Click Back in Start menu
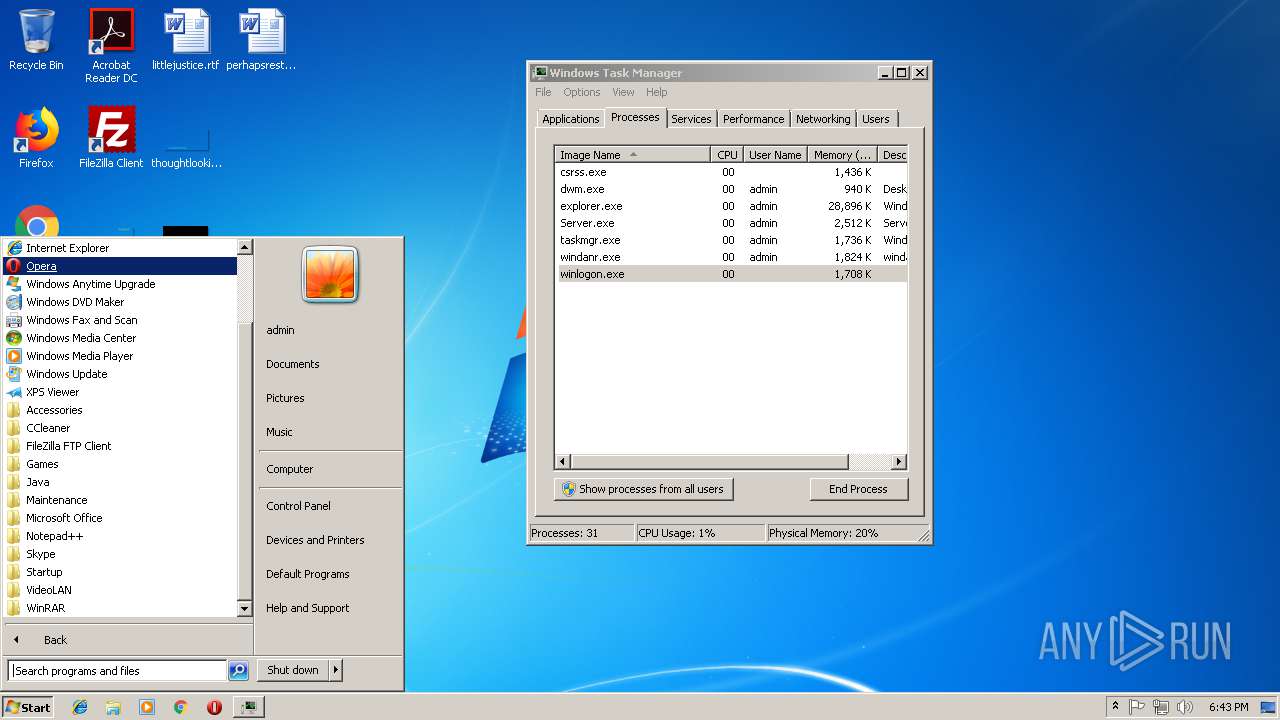The image size is (1280, 720). coord(55,640)
